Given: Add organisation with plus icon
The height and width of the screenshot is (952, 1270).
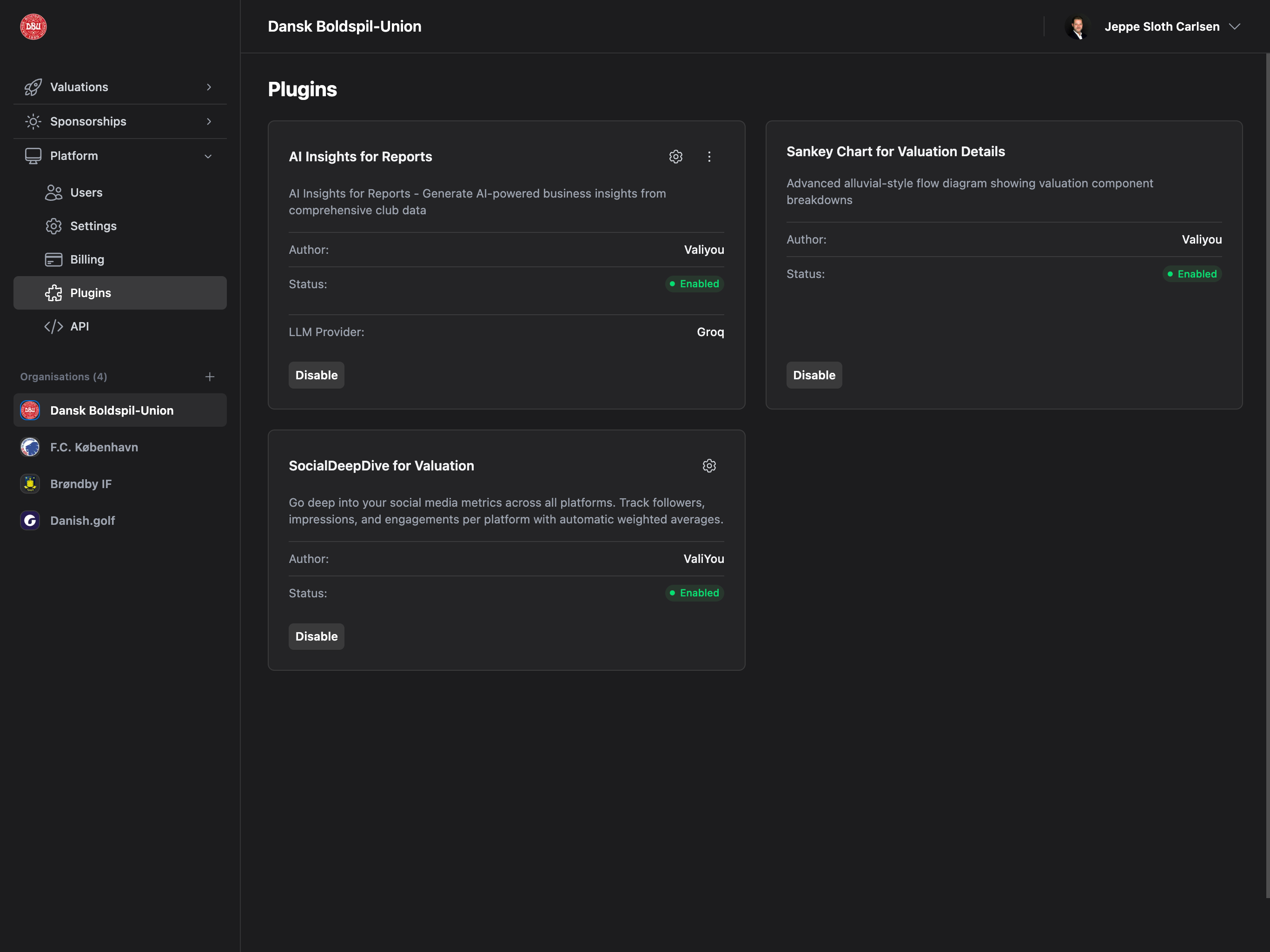Looking at the screenshot, I should 210,377.
